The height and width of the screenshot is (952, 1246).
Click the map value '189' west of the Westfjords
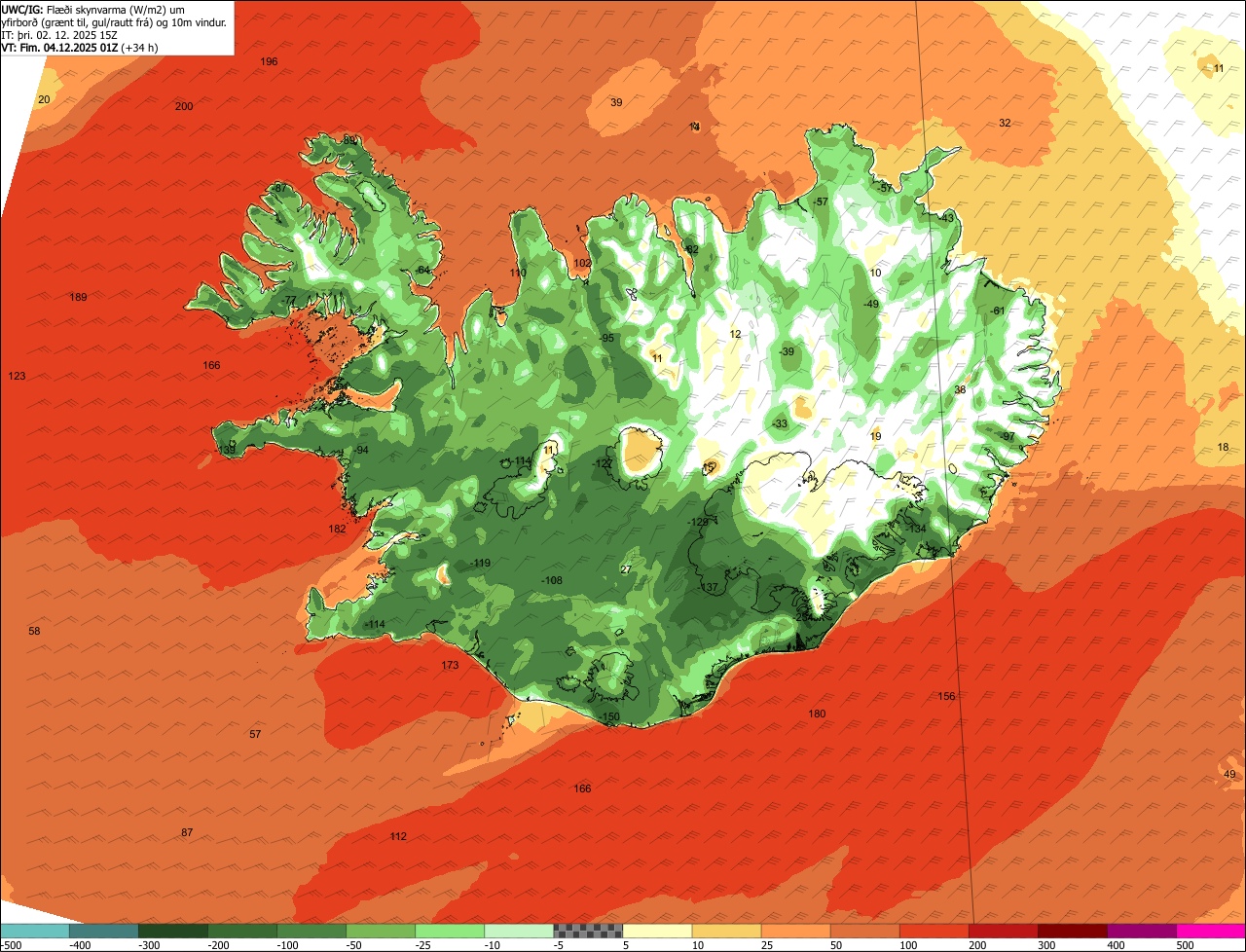(79, 297)
